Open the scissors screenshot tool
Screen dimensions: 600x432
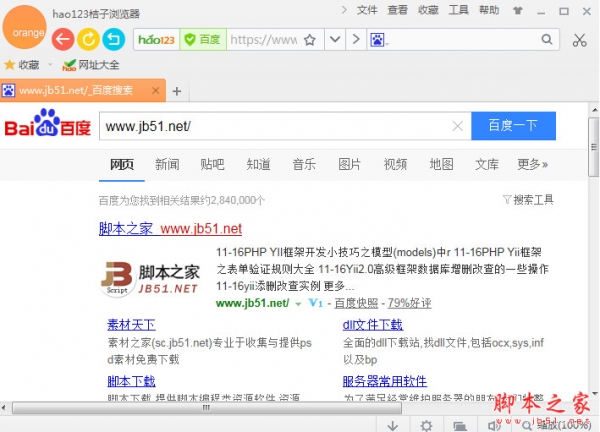coord(579,39)
